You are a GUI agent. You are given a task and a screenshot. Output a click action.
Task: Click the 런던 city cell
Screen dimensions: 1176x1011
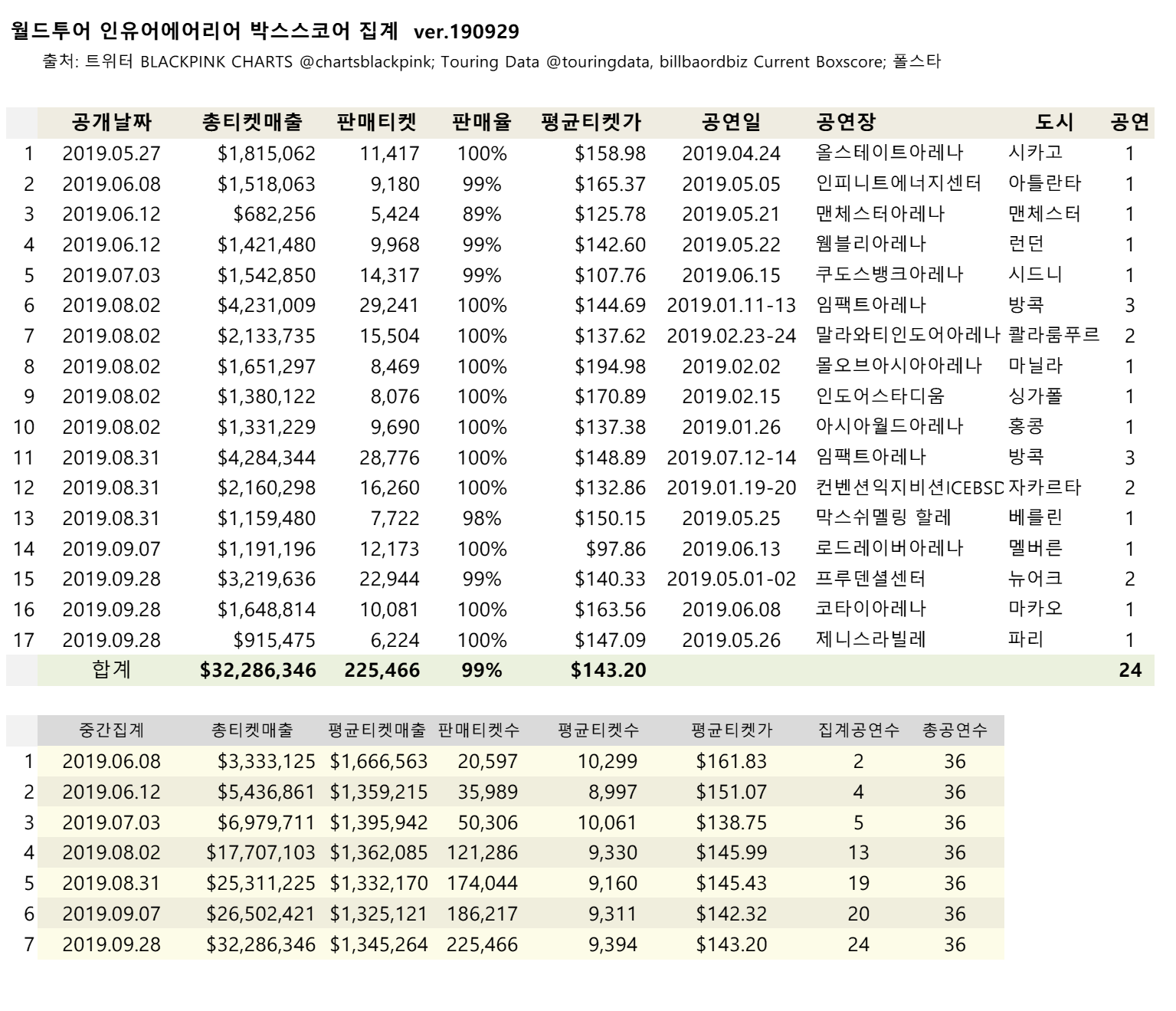pyautogui.click(x=1027, y=244)
